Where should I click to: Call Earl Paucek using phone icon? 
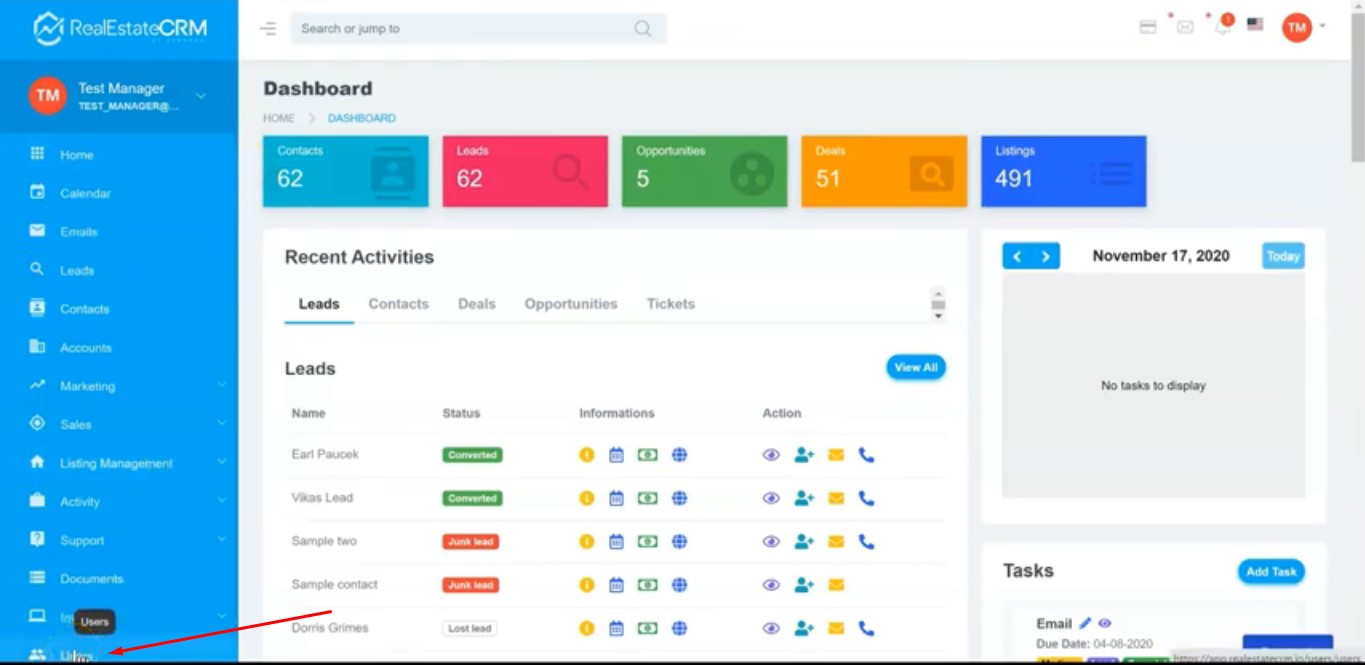click(x=866, y=455)
